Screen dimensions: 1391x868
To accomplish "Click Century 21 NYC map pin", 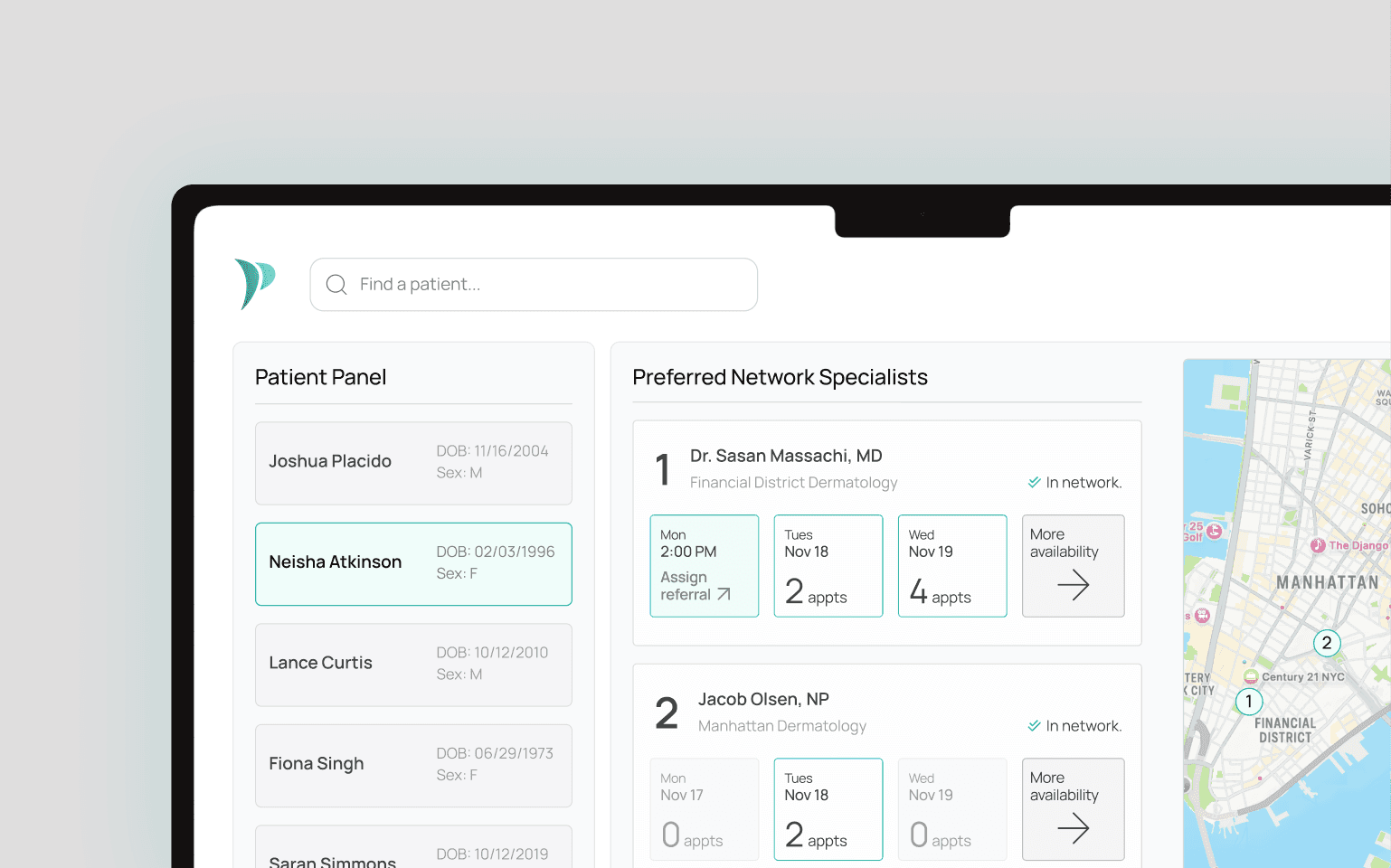I will (1251, 676).
